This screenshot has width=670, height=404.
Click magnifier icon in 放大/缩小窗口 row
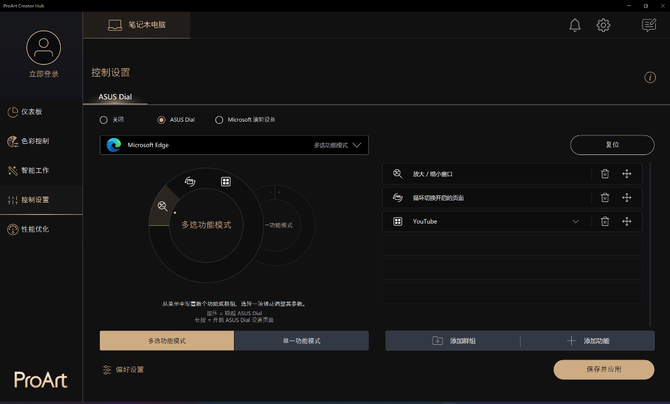(397, 174)
